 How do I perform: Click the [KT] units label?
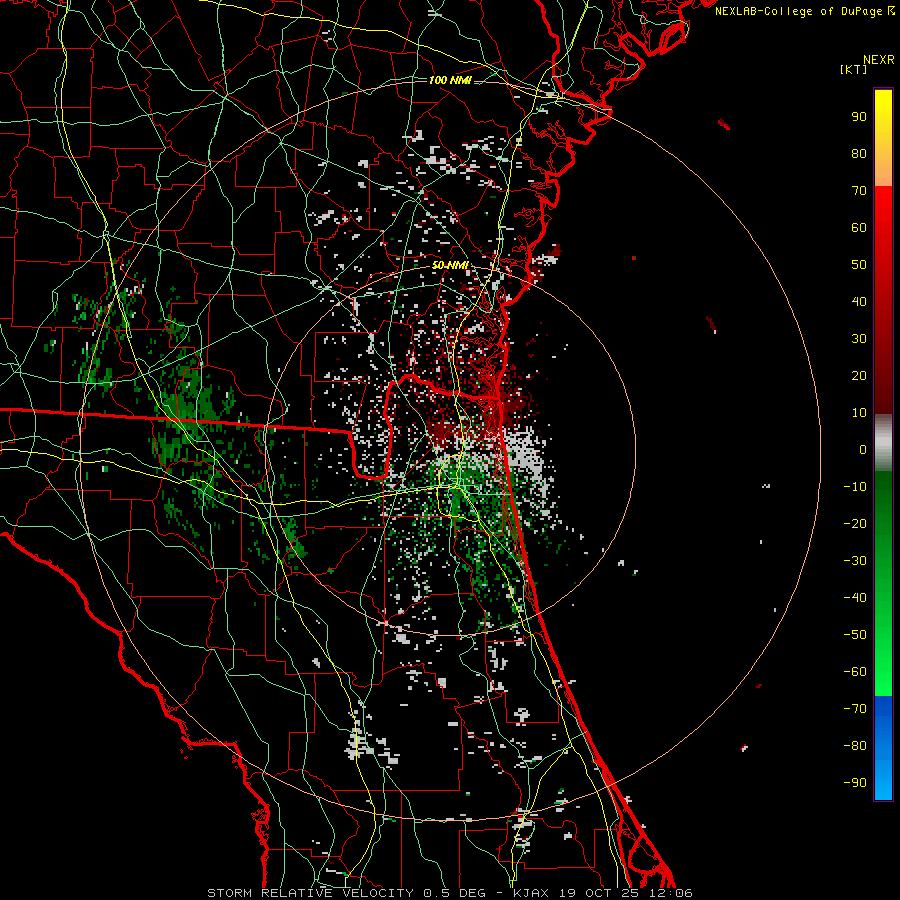point(854,69)
